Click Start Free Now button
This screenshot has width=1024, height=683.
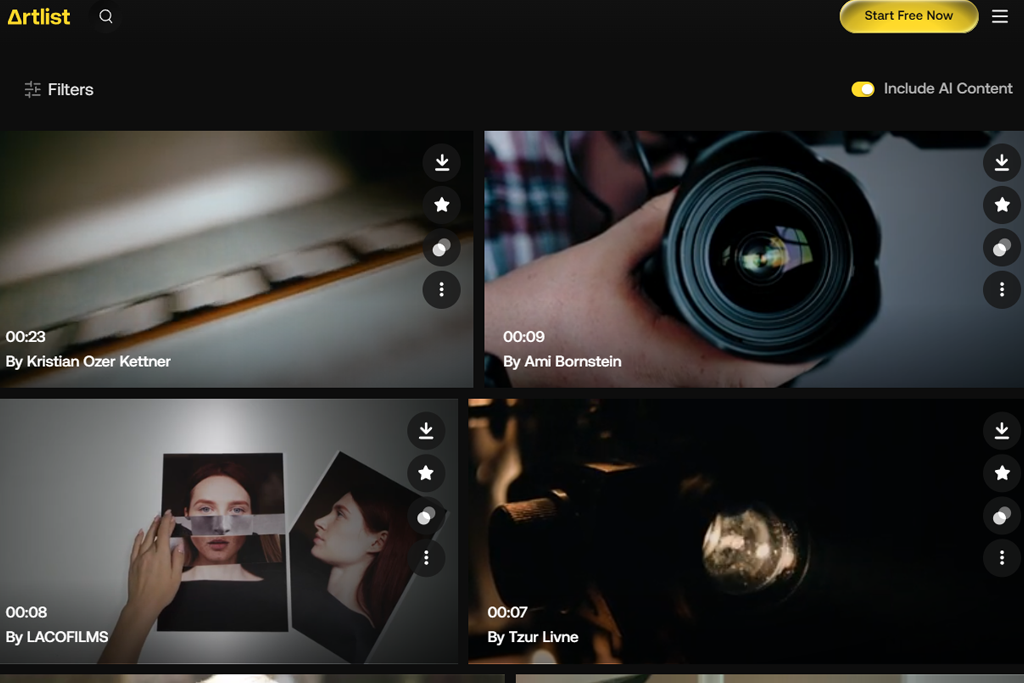point(908,16)
